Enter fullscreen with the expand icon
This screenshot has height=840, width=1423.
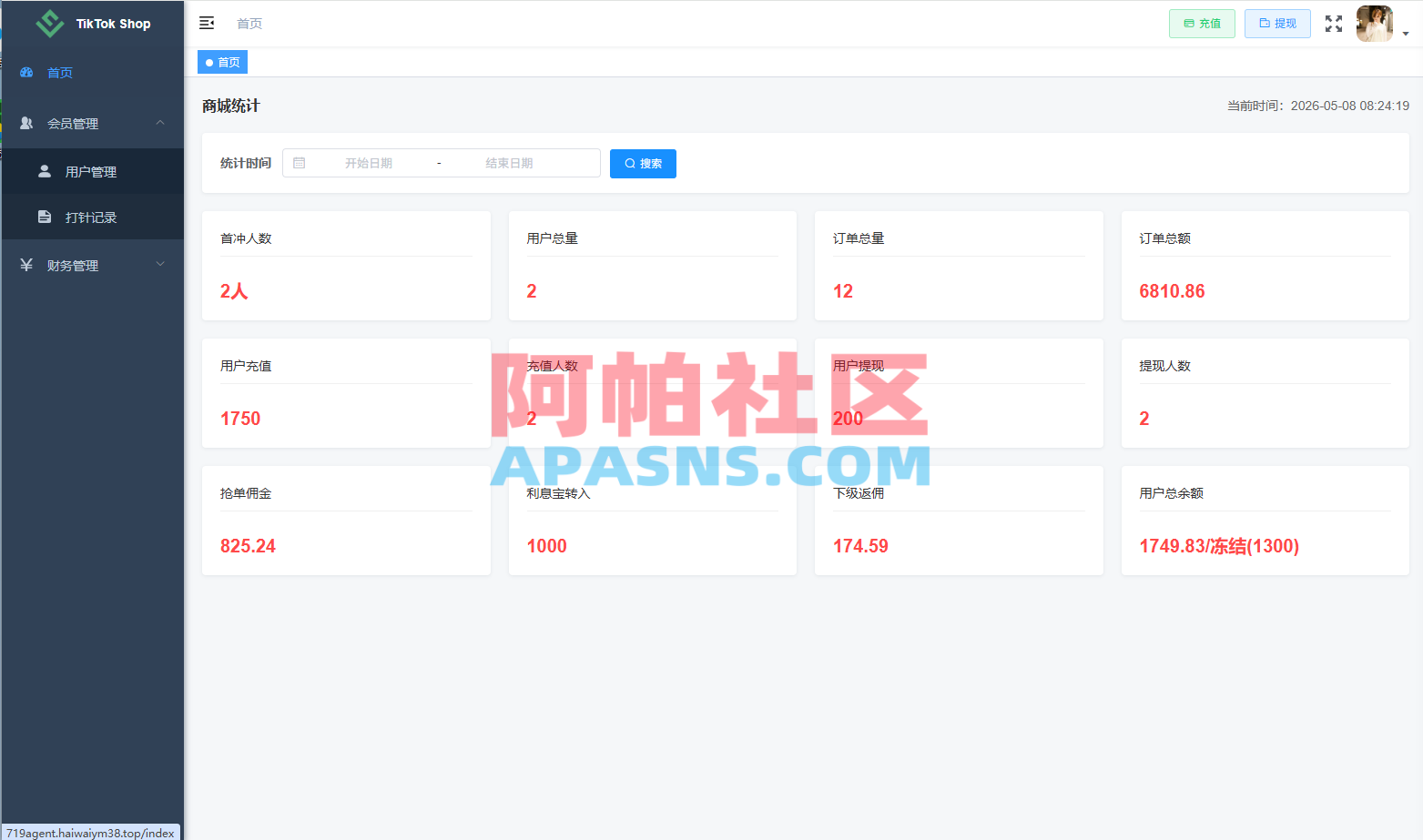point(1334,24)
